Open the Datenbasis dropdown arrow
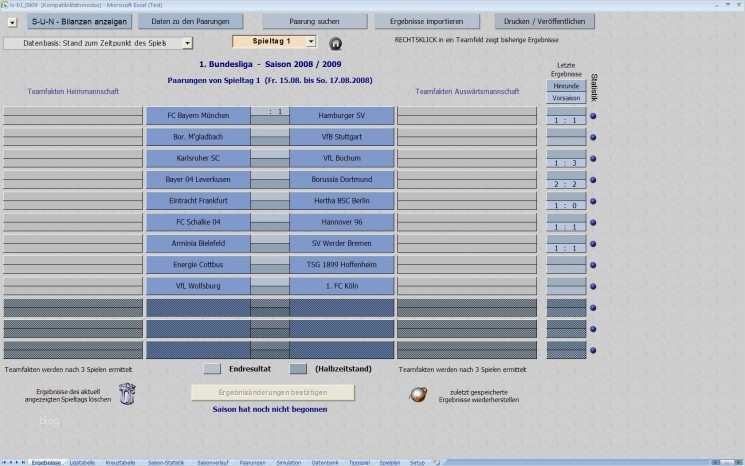This screenshot has width=745, height=466. tap(187, 43)
